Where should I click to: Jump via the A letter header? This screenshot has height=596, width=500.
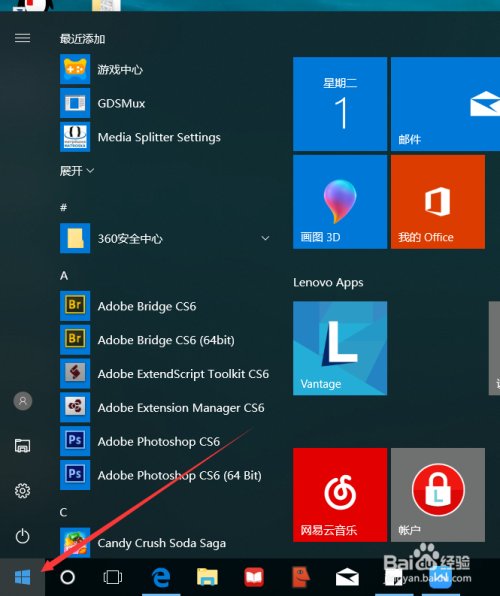64,276
